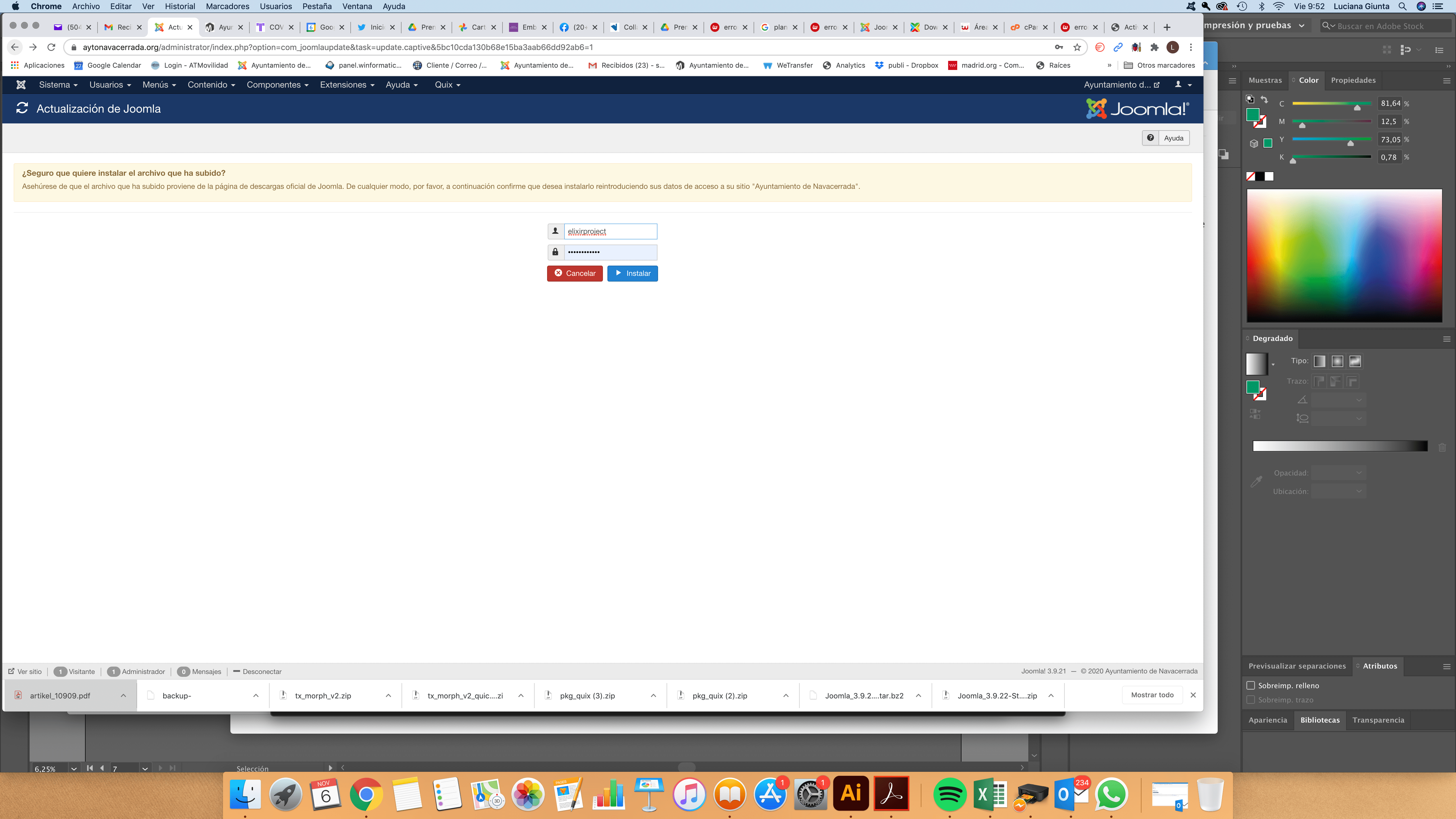Viewport: 1456px width, 819px height.
Task: Click the macOS Spotlight search icon
Action: point(1402,6)
